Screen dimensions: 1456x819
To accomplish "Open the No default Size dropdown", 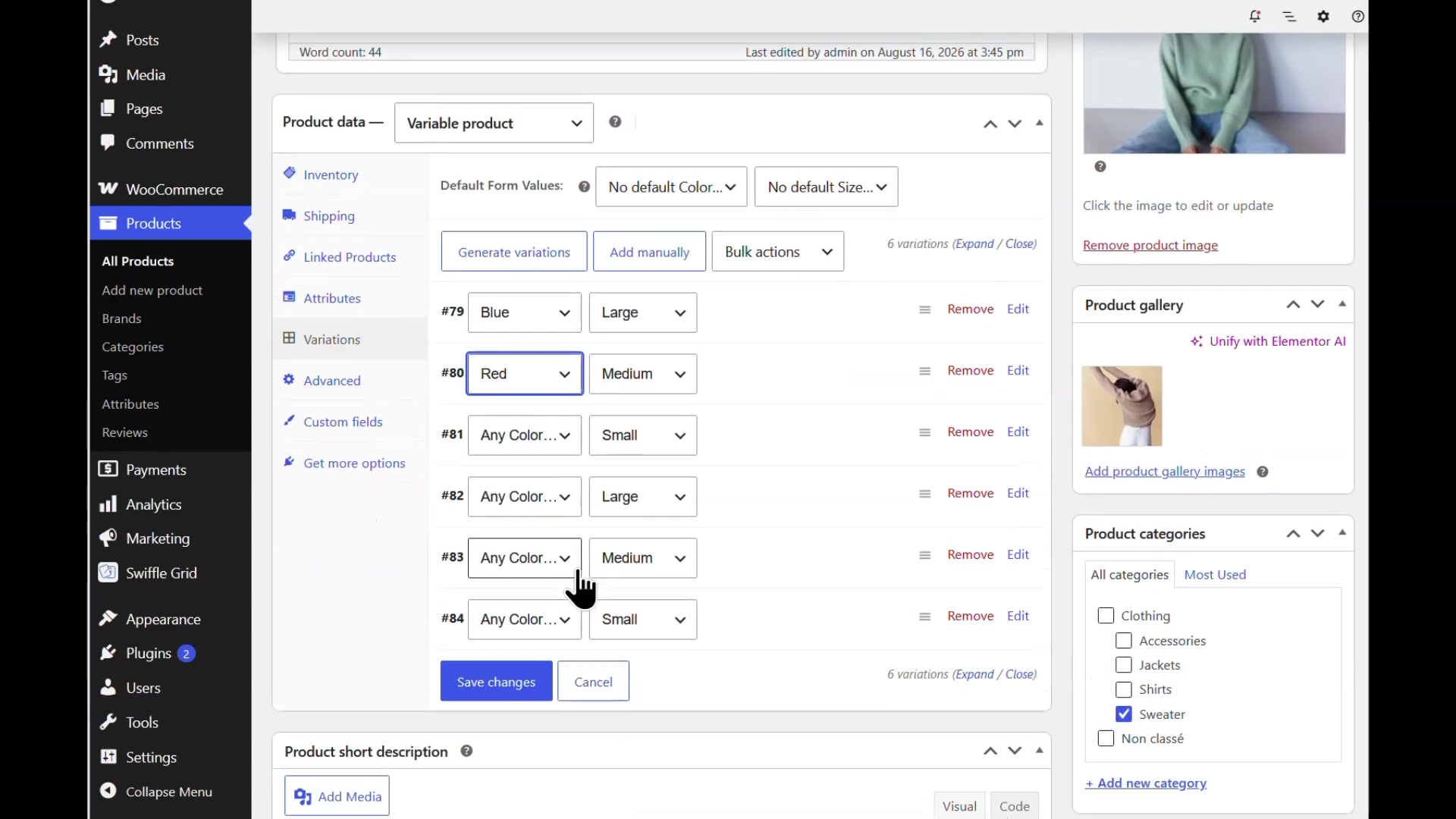I will click(x=827, y=187).
